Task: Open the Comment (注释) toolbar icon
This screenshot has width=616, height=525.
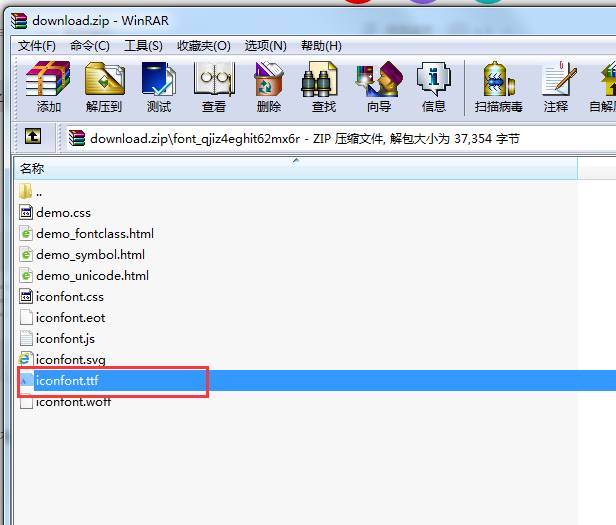Action: 559,79
